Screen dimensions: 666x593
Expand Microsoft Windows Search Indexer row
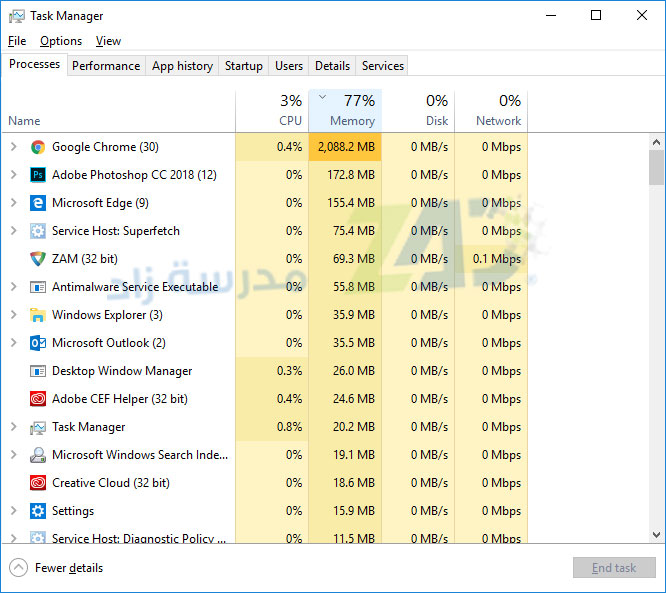point(14,455)
